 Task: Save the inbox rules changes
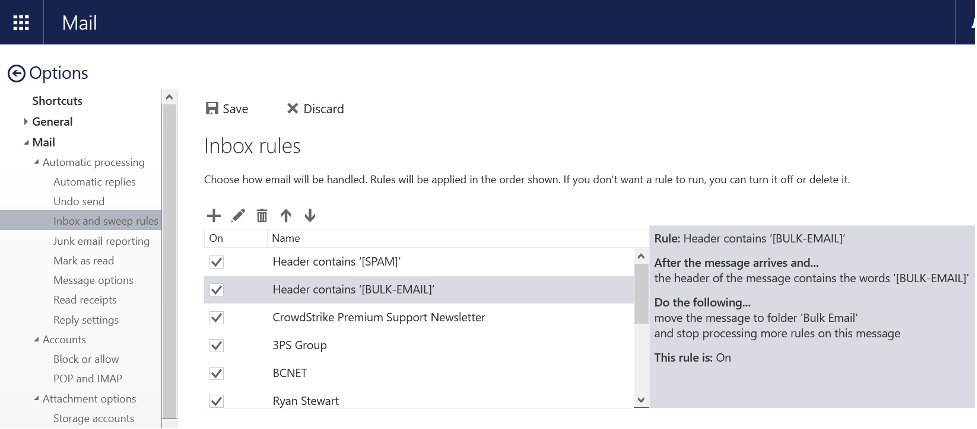tap(227, 109)
